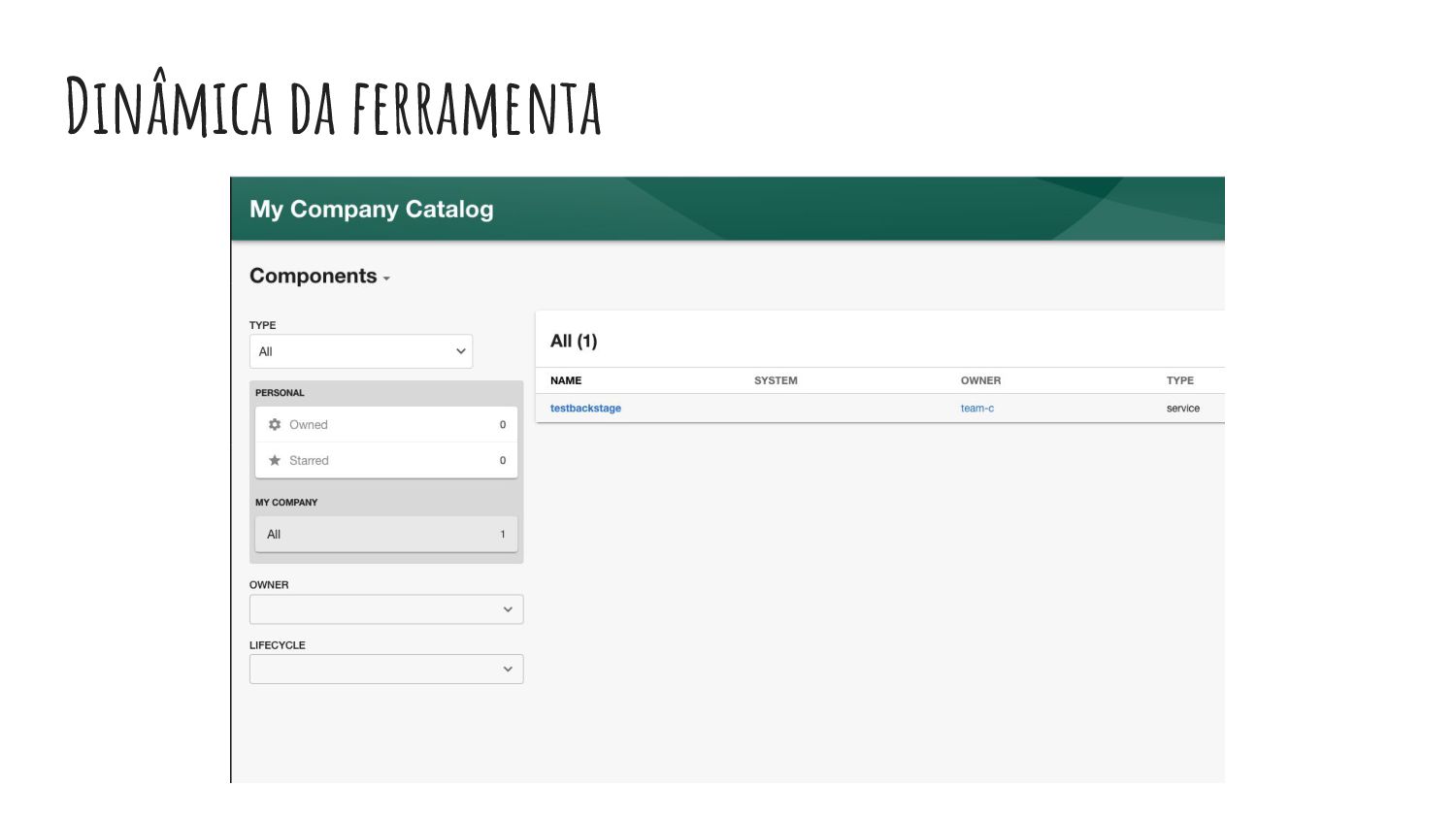Screen dimensions: 1456x819
Task: Click the MY COMPANY section label
Action: pos(286,503)
